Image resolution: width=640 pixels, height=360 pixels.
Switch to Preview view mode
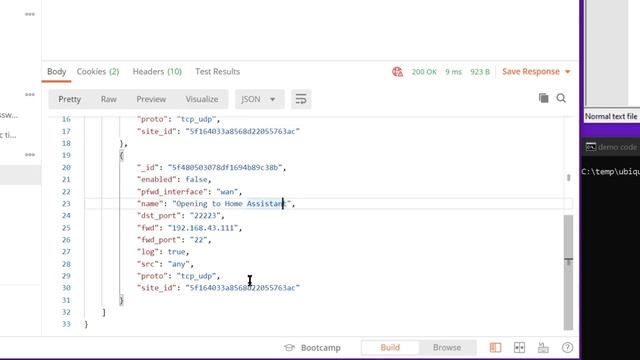coord(151,99)
